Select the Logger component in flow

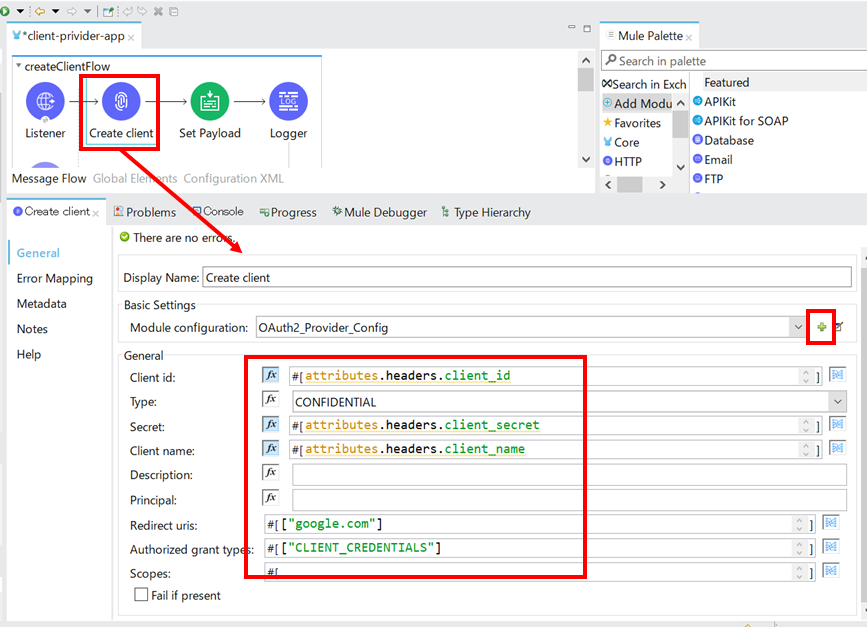[x=288, y=101]
